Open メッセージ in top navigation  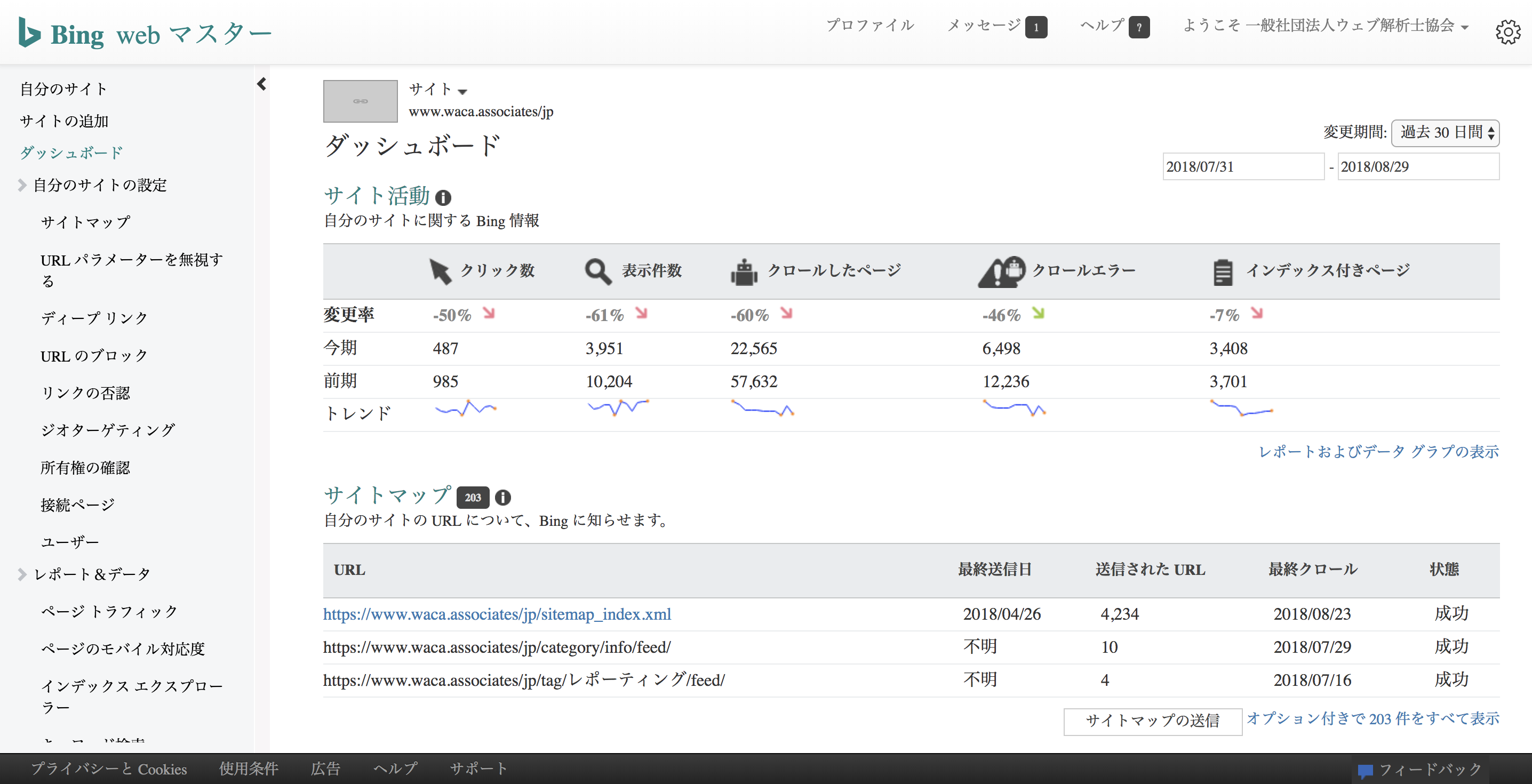pos(984,26)
